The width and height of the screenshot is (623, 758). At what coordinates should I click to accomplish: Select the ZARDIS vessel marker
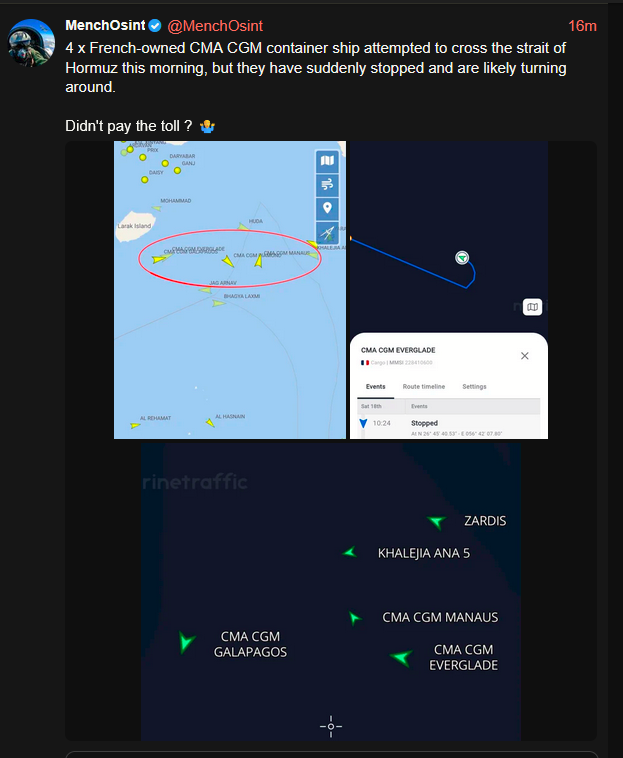[x=436, y=522]
